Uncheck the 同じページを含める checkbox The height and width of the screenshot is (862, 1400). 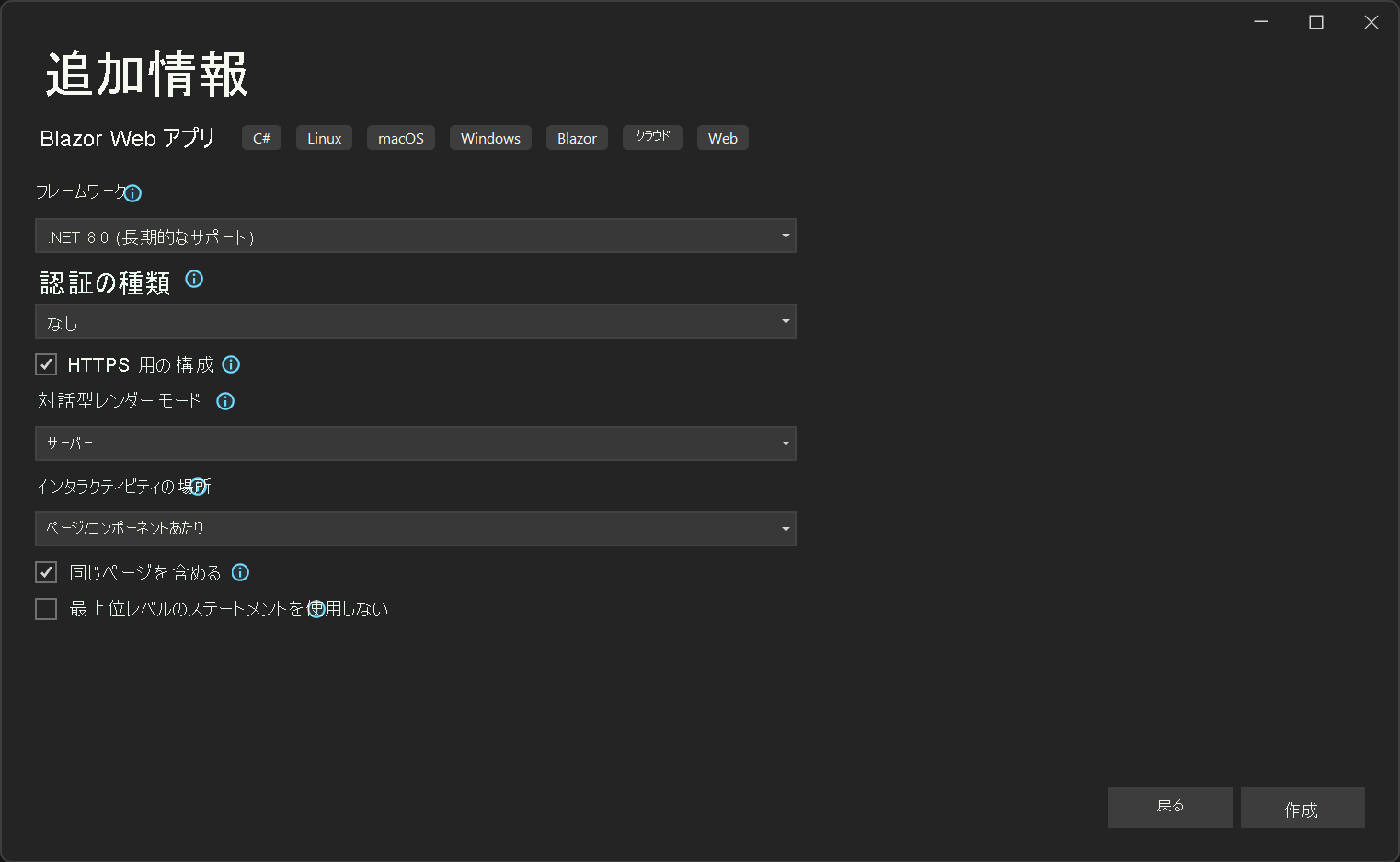46,572
